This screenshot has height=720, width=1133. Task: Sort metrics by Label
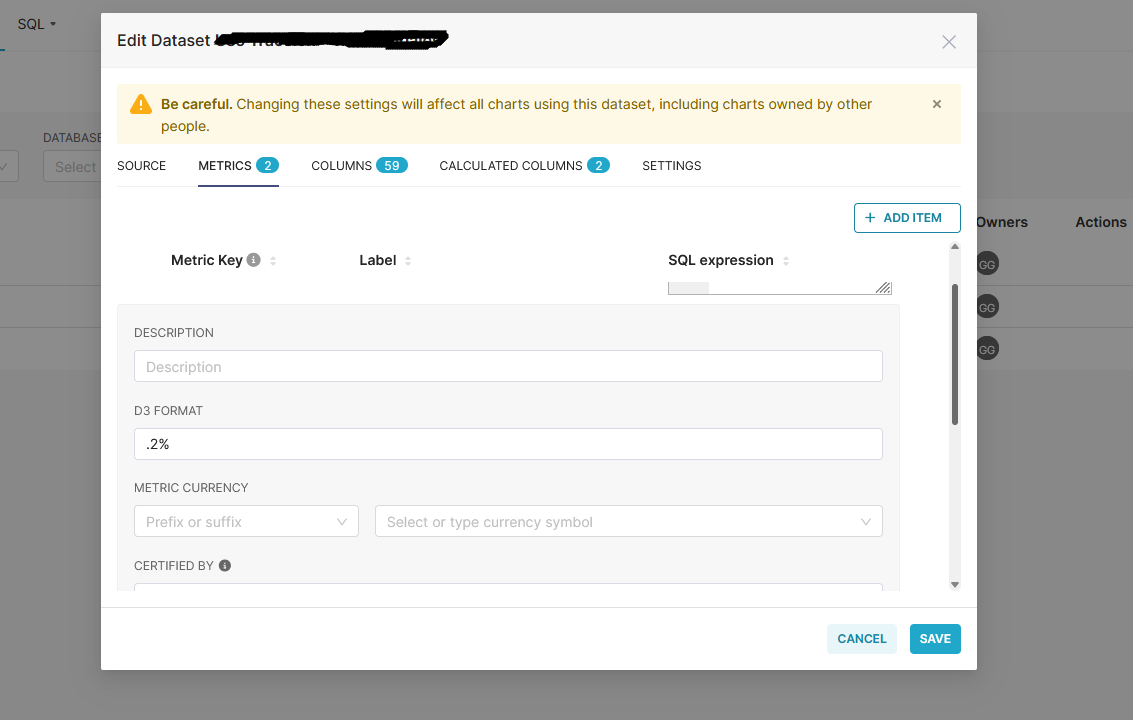pyautogui.click(x=409, y=260)
